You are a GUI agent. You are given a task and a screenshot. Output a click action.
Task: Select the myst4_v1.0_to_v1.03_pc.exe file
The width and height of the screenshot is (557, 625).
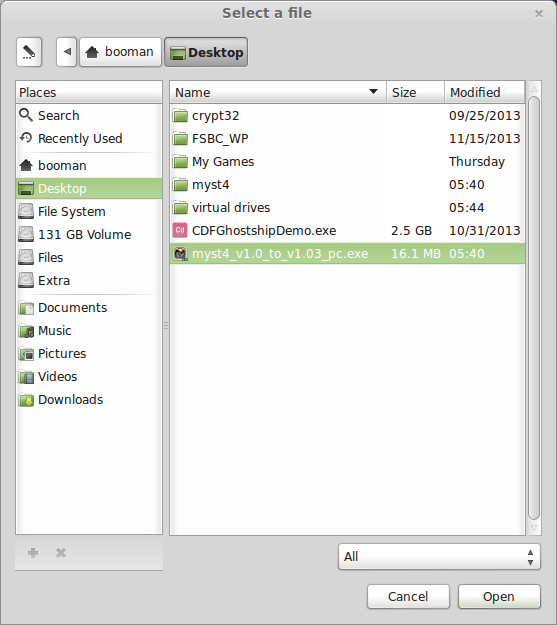tap(347, 254)
